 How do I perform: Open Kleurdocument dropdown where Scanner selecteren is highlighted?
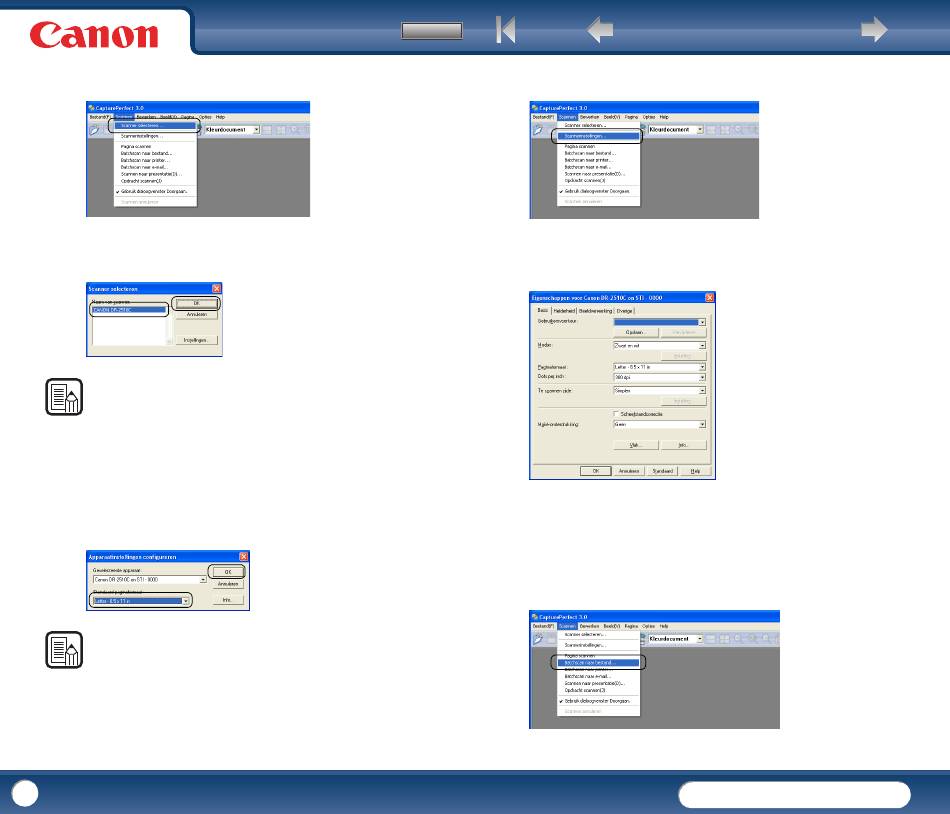tap(256, 130)
